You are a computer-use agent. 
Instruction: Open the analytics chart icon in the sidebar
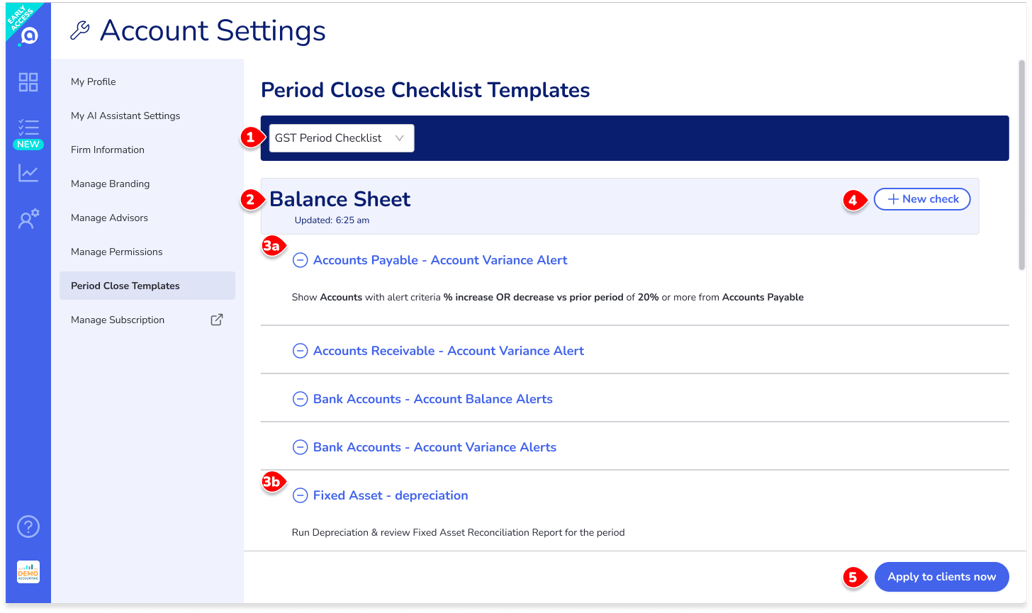[28, 173]
